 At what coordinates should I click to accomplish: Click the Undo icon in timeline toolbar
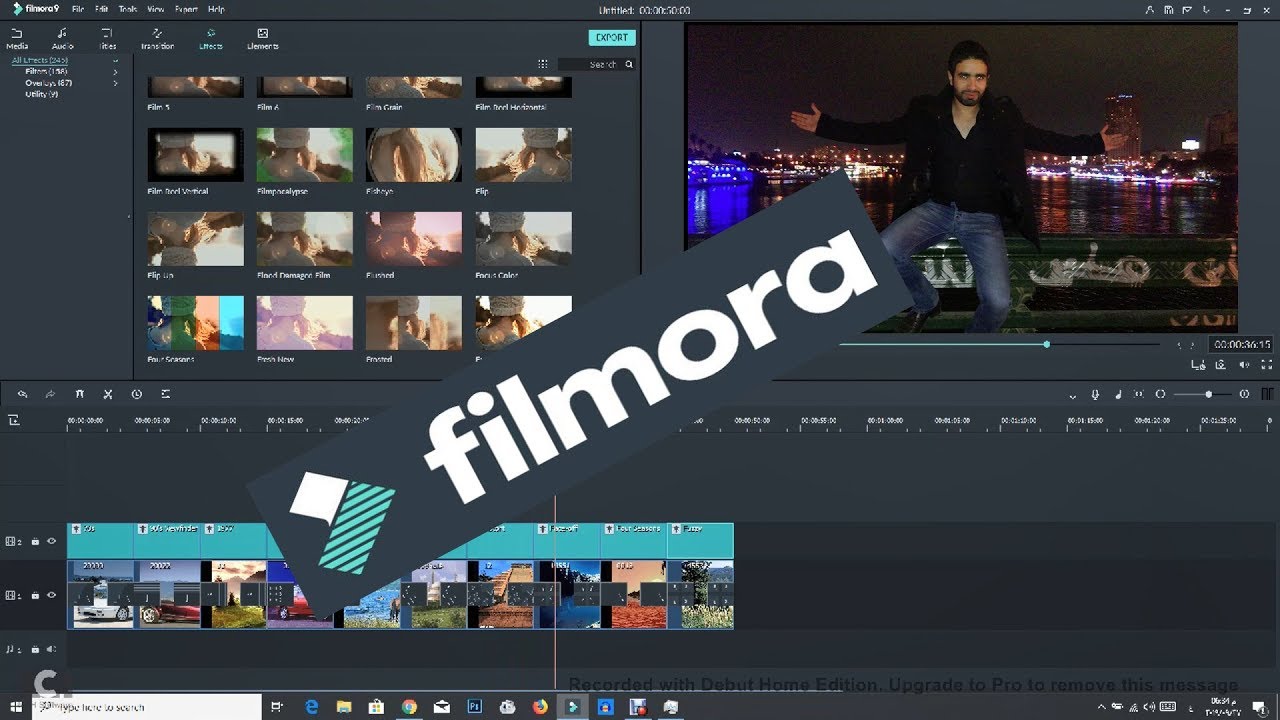pyautogui.click(x=22, y=394)
